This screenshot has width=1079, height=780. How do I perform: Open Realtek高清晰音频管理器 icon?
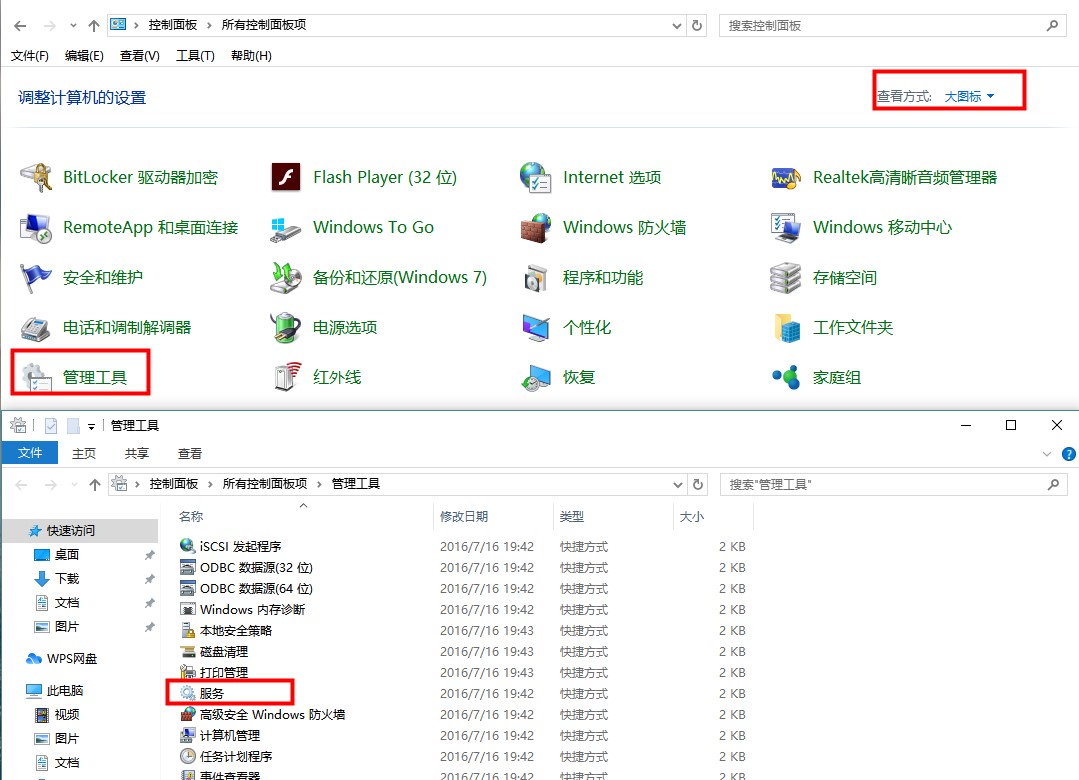pos(785,178)
